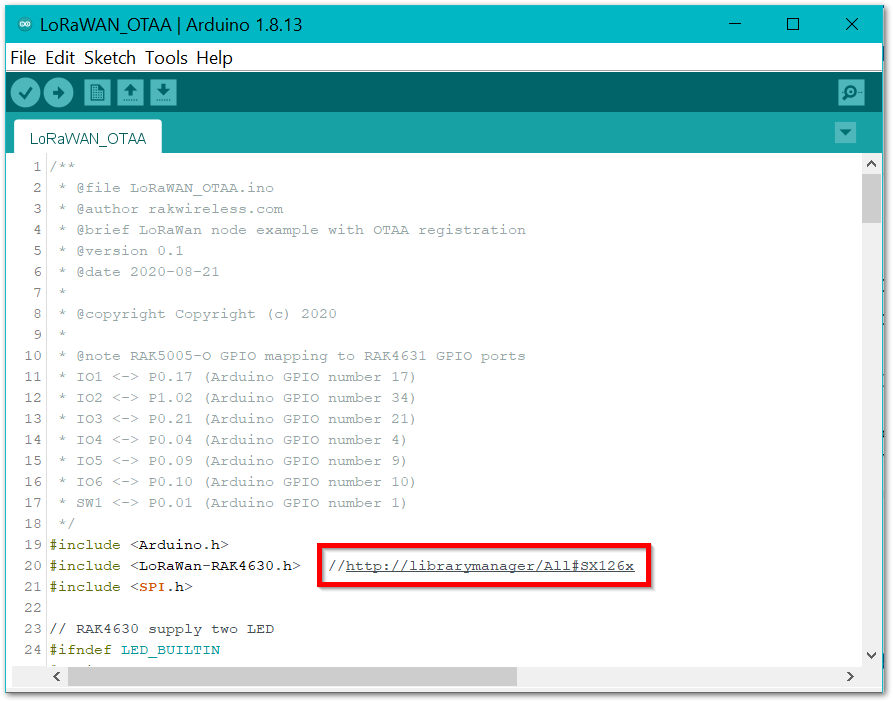Select the LoRaWAN_OTAA tab
Image resolution: width=893 pixels, height=702 pixels.
(x=88, y=138)
